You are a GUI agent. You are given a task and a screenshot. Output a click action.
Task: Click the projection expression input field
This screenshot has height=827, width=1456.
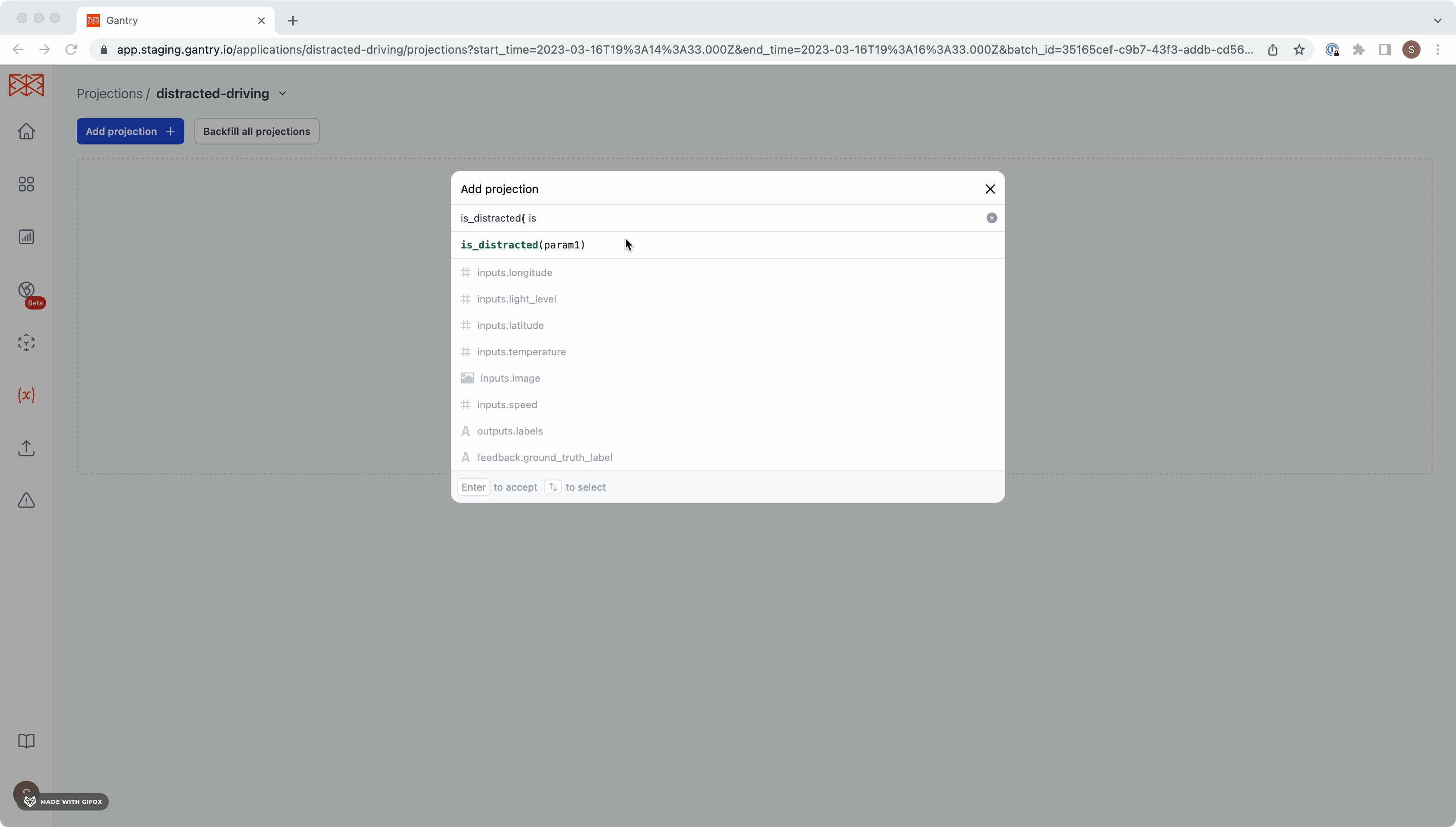tap(721, 218)
